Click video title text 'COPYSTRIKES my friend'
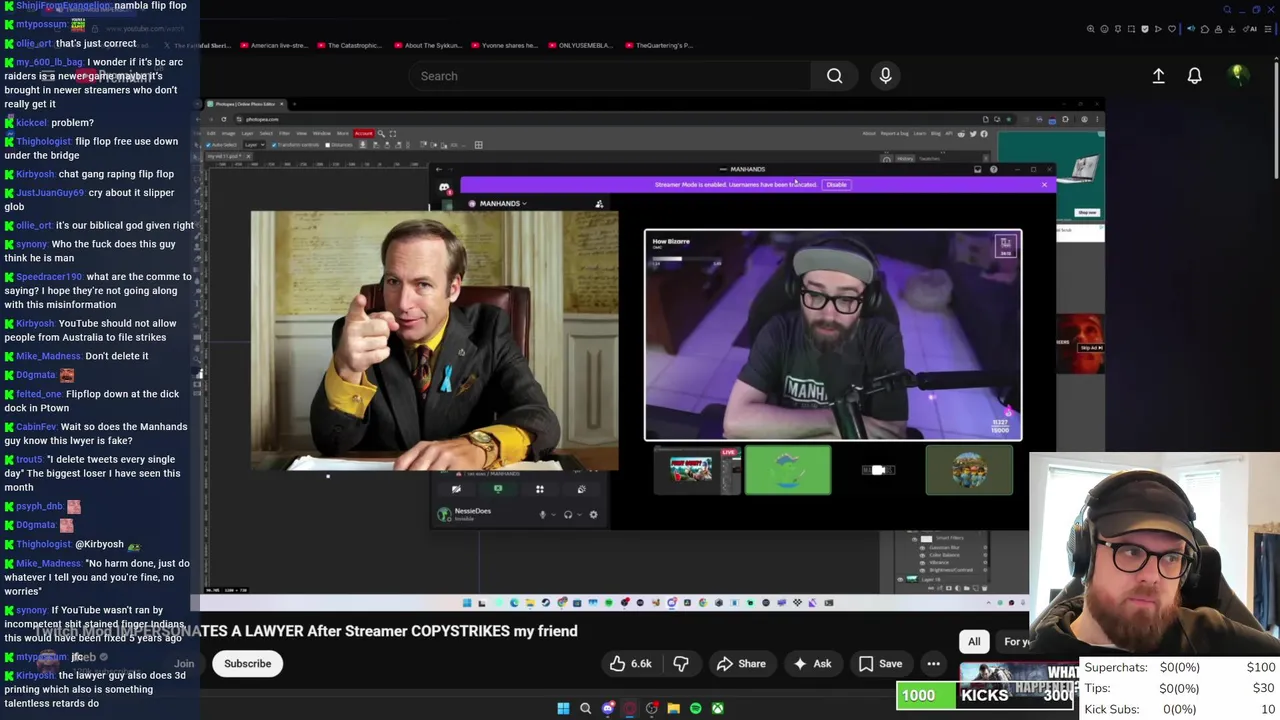1280x720 pixels. click(x=494, y=631)
